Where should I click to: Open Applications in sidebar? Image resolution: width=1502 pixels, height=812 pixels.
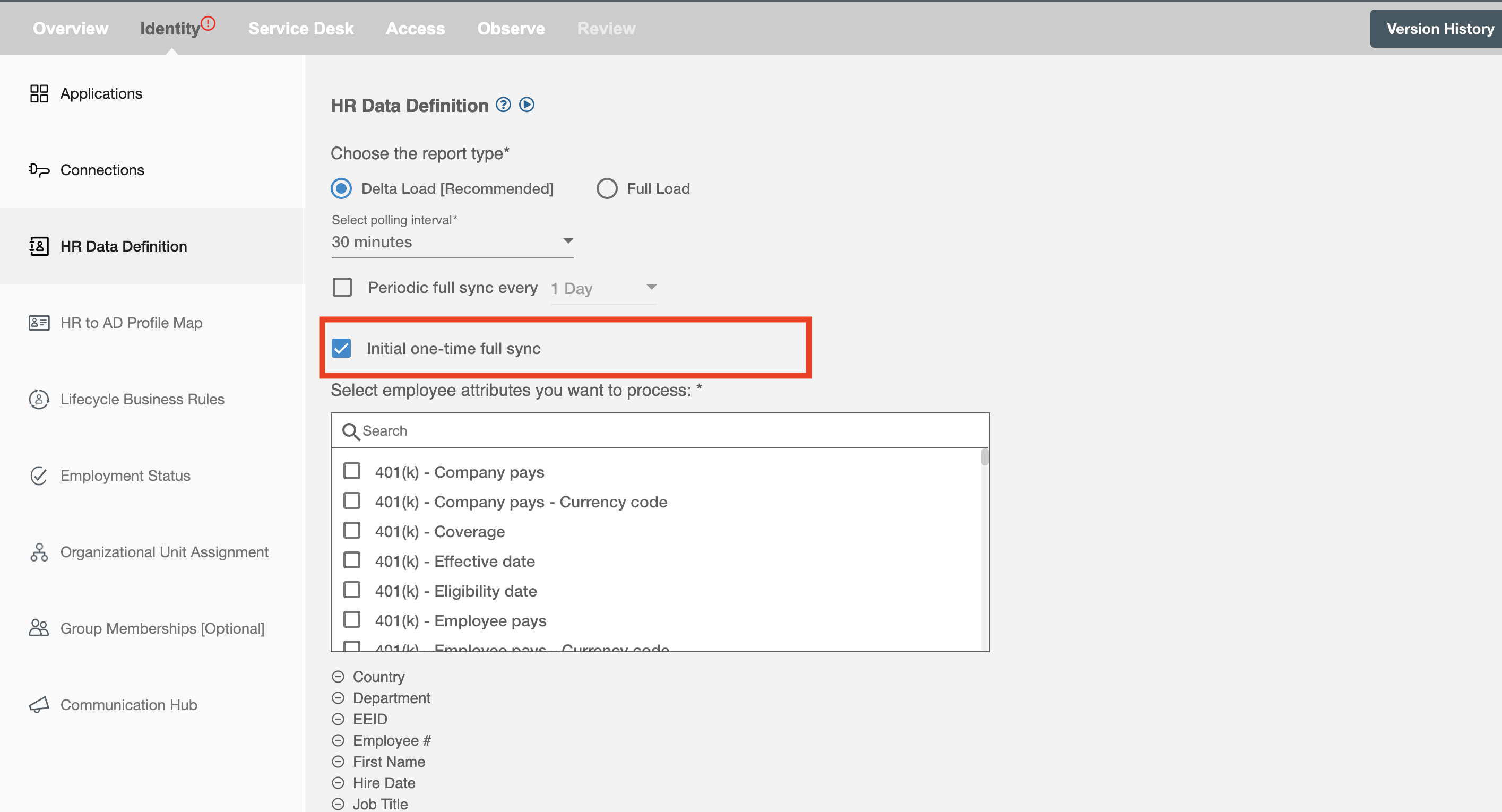[101, 93]
